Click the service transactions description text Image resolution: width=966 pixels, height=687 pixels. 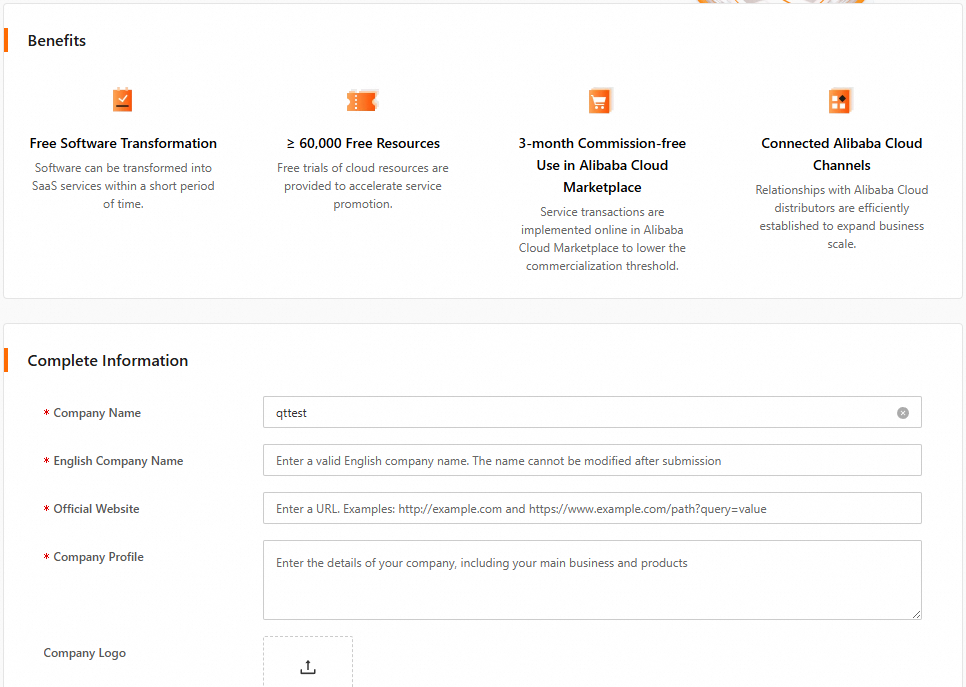602,238
